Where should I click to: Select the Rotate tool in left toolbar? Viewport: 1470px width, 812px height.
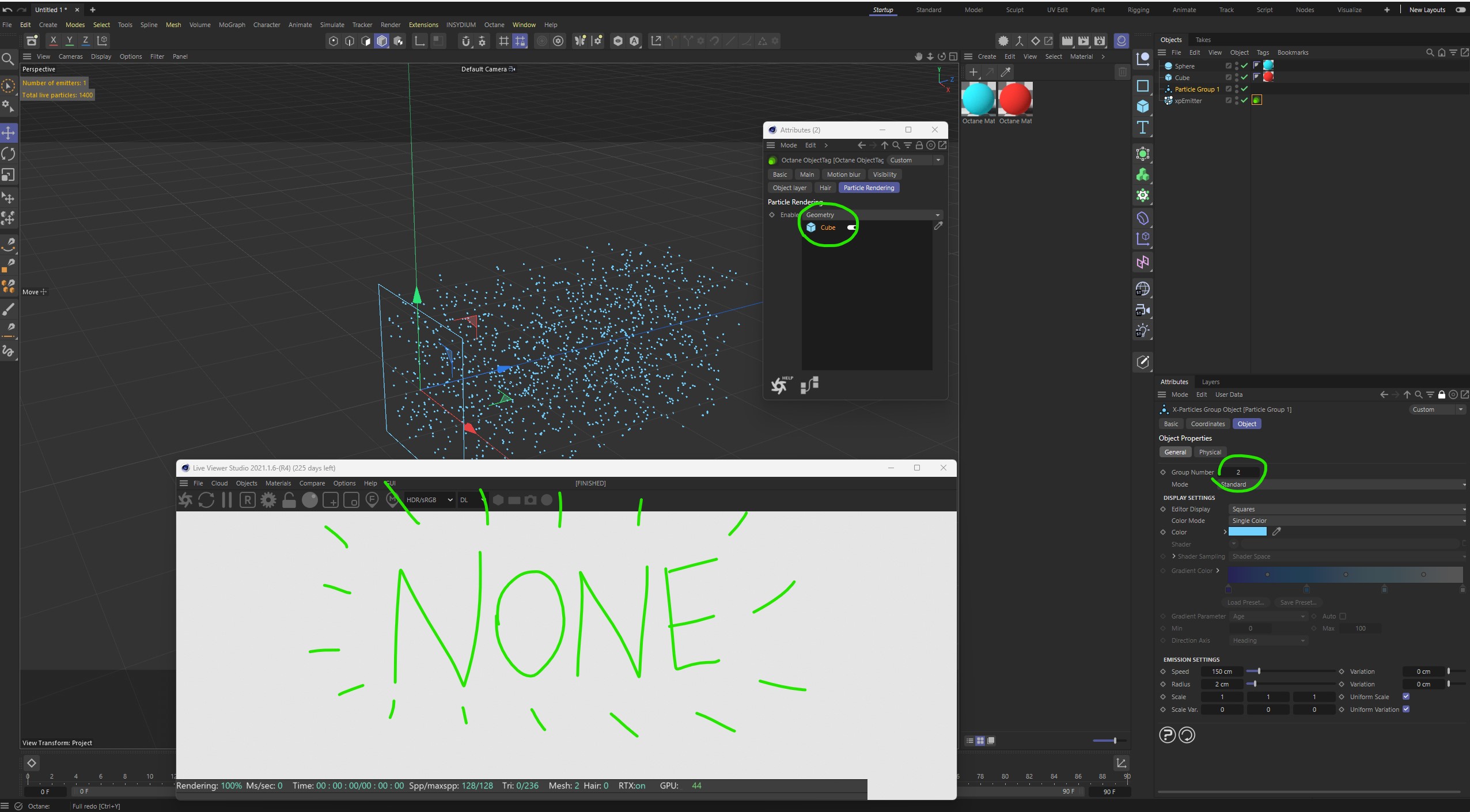point(9,154)
